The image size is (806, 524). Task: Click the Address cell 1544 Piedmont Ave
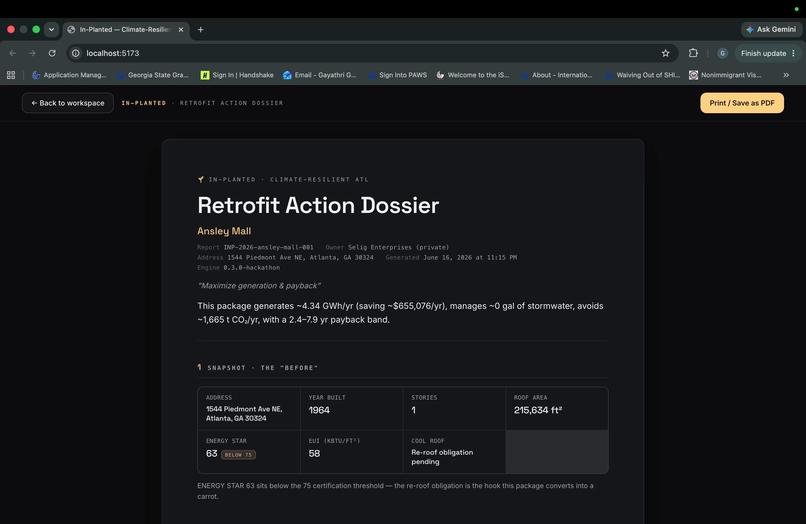(249, 408)
